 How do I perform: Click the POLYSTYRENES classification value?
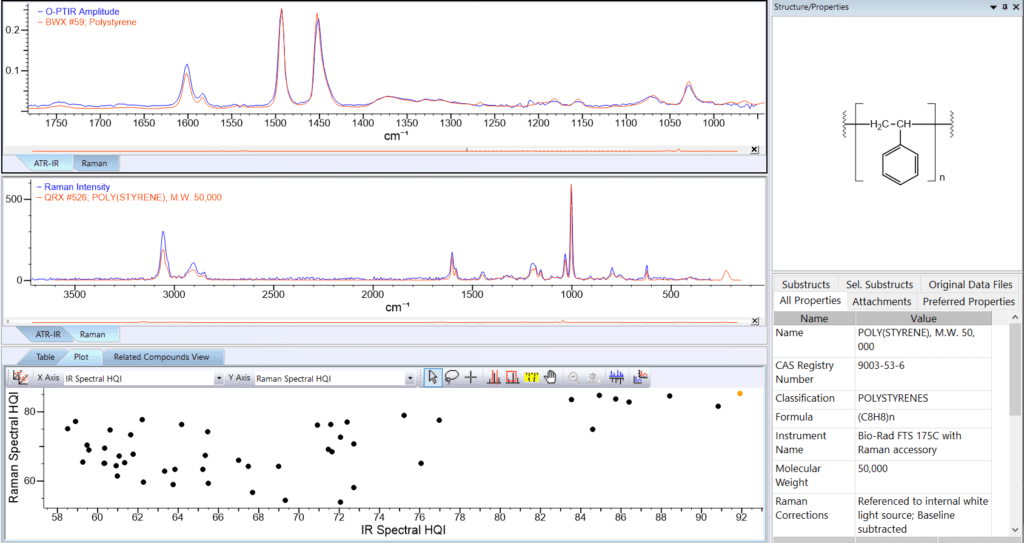click(x=893, y=398)
